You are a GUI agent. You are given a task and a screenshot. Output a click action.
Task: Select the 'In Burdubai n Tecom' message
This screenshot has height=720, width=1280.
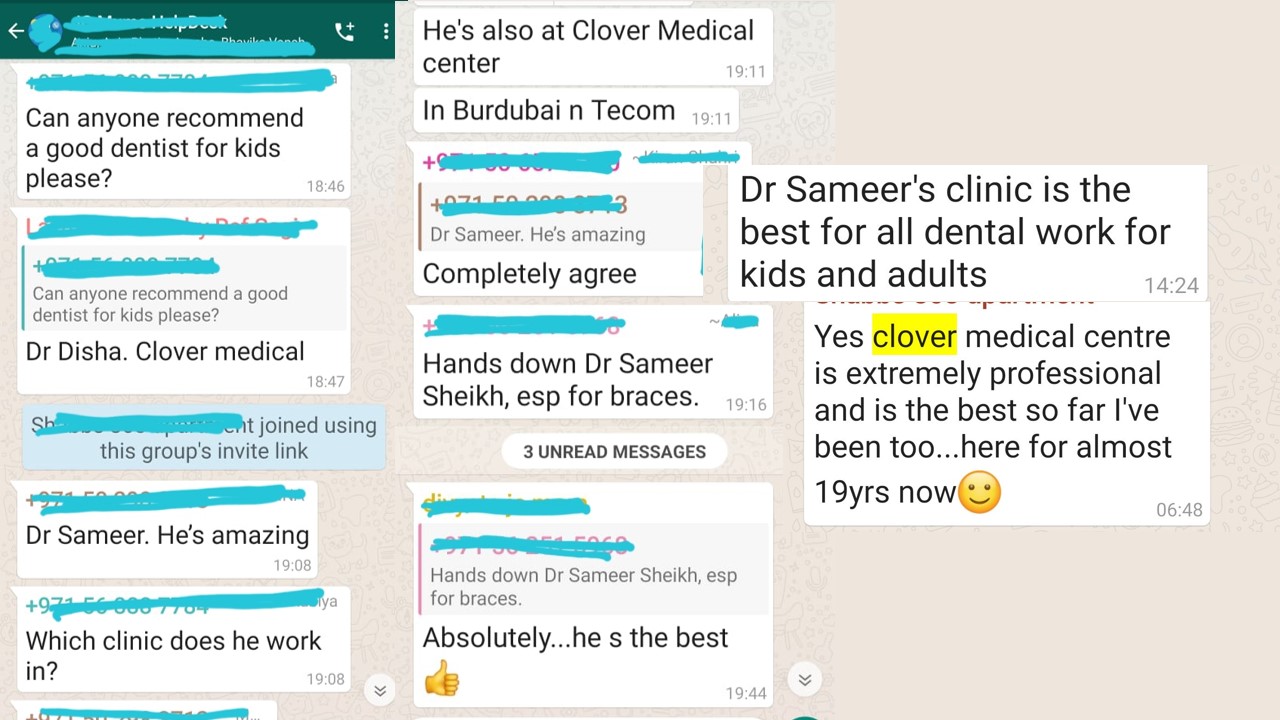pos(577,110)
